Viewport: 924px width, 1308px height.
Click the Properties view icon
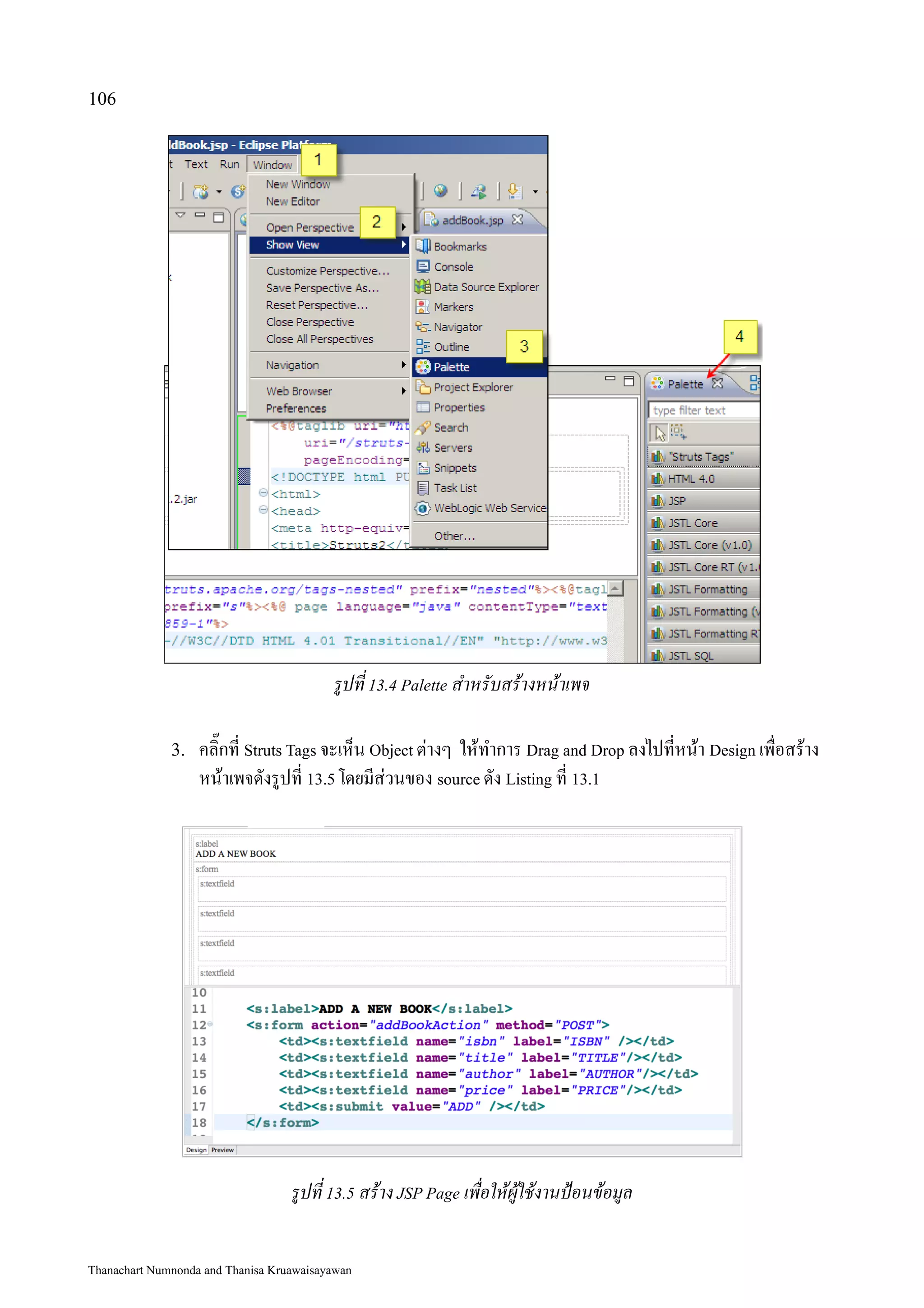(422, 407)
